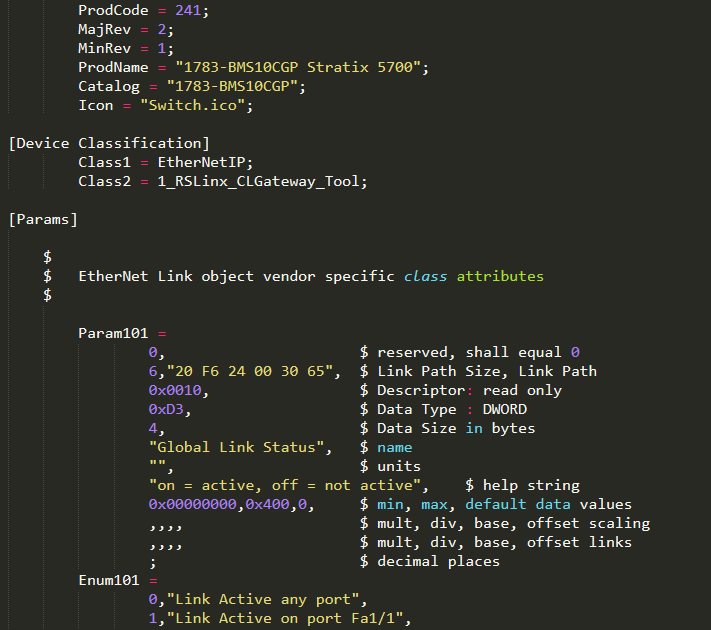
Task: Click the ProdName string containing Stratix 5700
Action: [x=302, y=67]
